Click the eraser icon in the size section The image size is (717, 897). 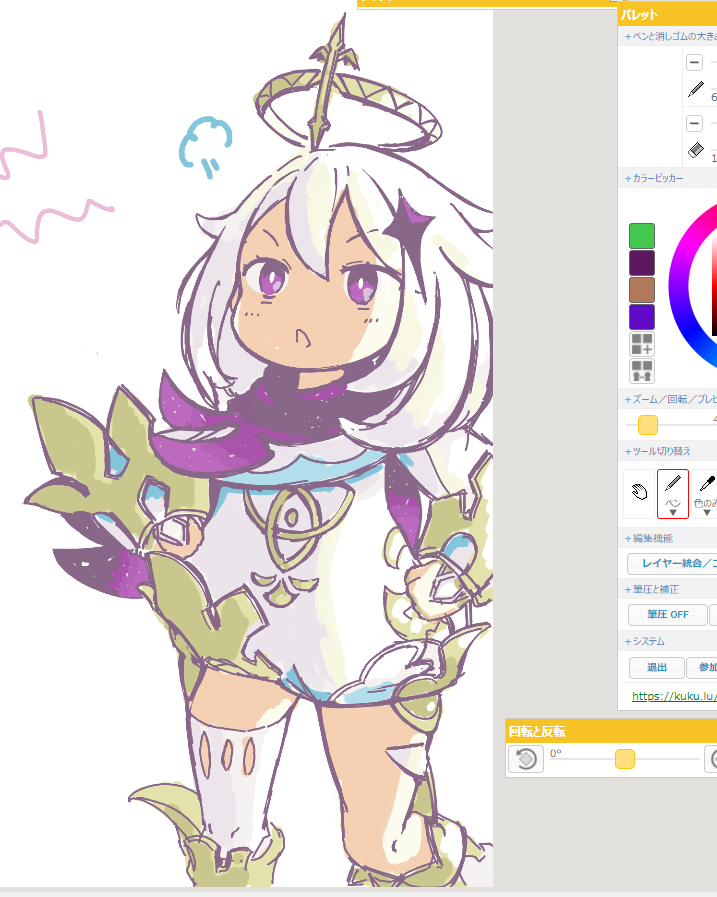(x=695, y=150)
